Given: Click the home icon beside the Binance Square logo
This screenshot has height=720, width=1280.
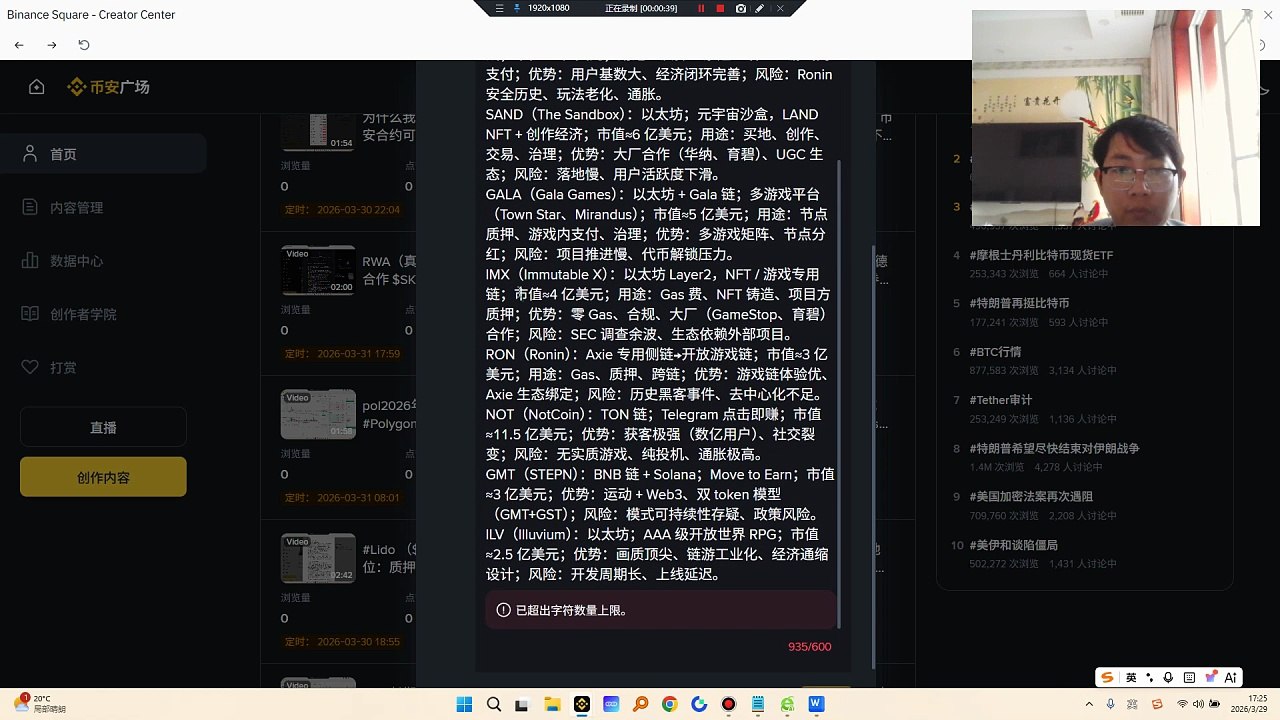Looking at the screenshot, I should tap(37, 87).
